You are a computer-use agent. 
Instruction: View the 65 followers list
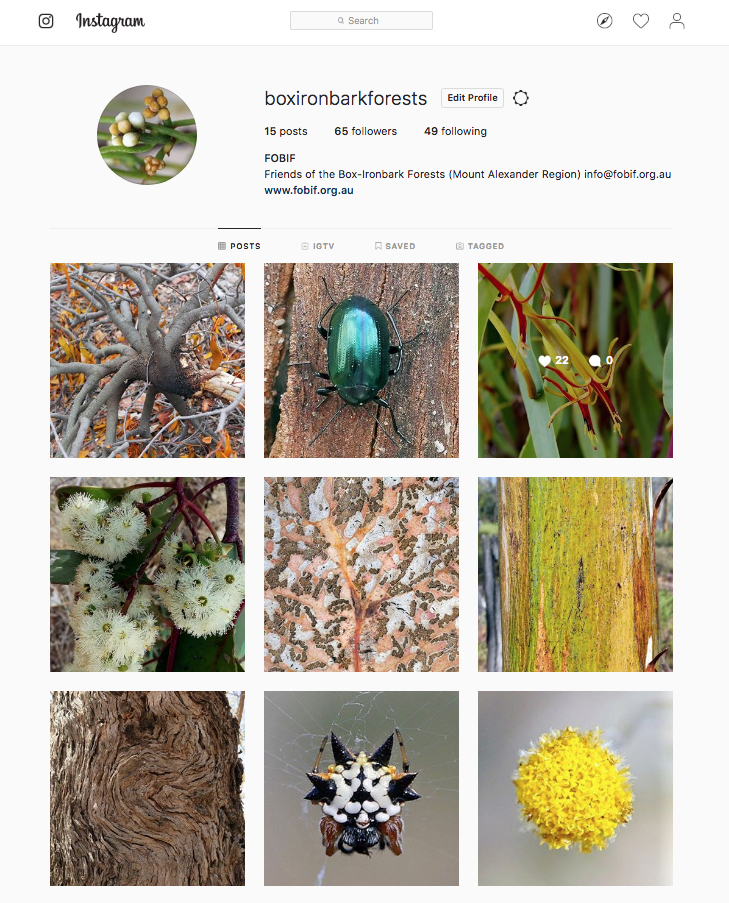(366, 131)
